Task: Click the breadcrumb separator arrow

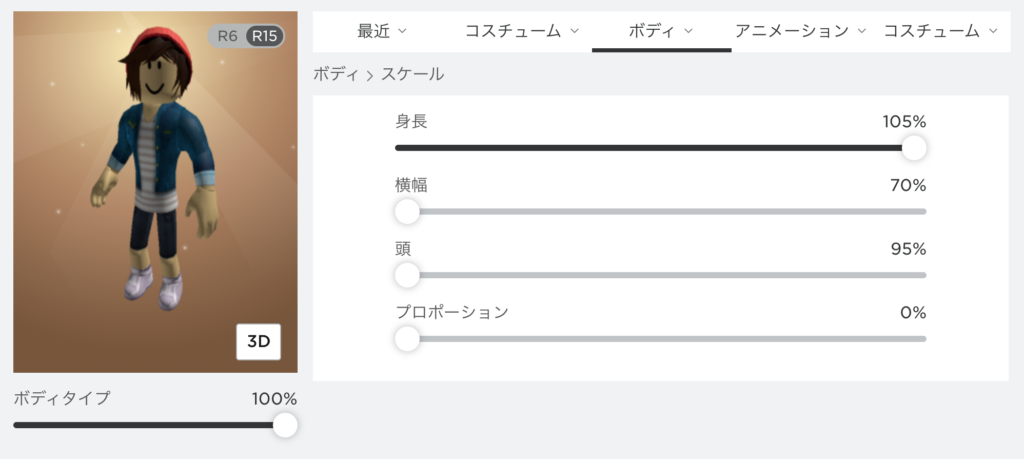Action: pos(370,75)
